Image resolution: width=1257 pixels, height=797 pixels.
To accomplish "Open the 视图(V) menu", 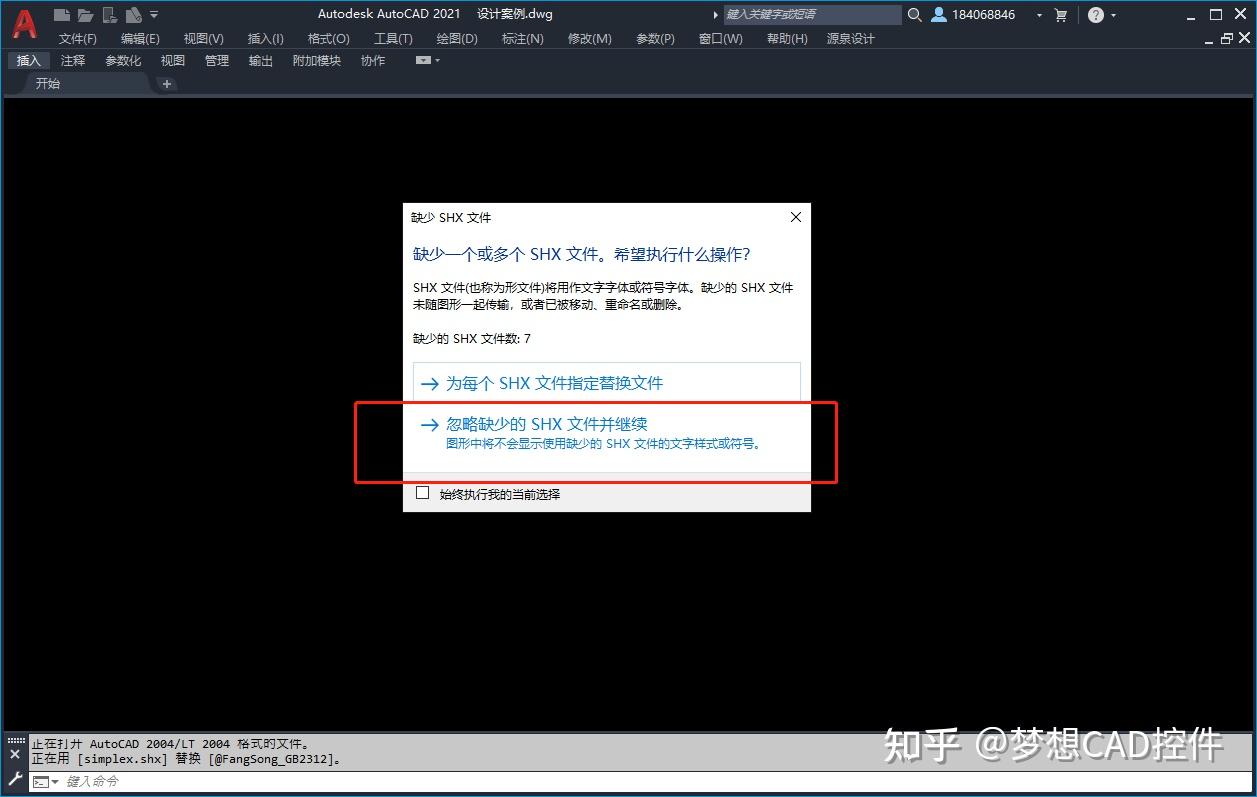I will pyautogui.click(x=203, y=39).
